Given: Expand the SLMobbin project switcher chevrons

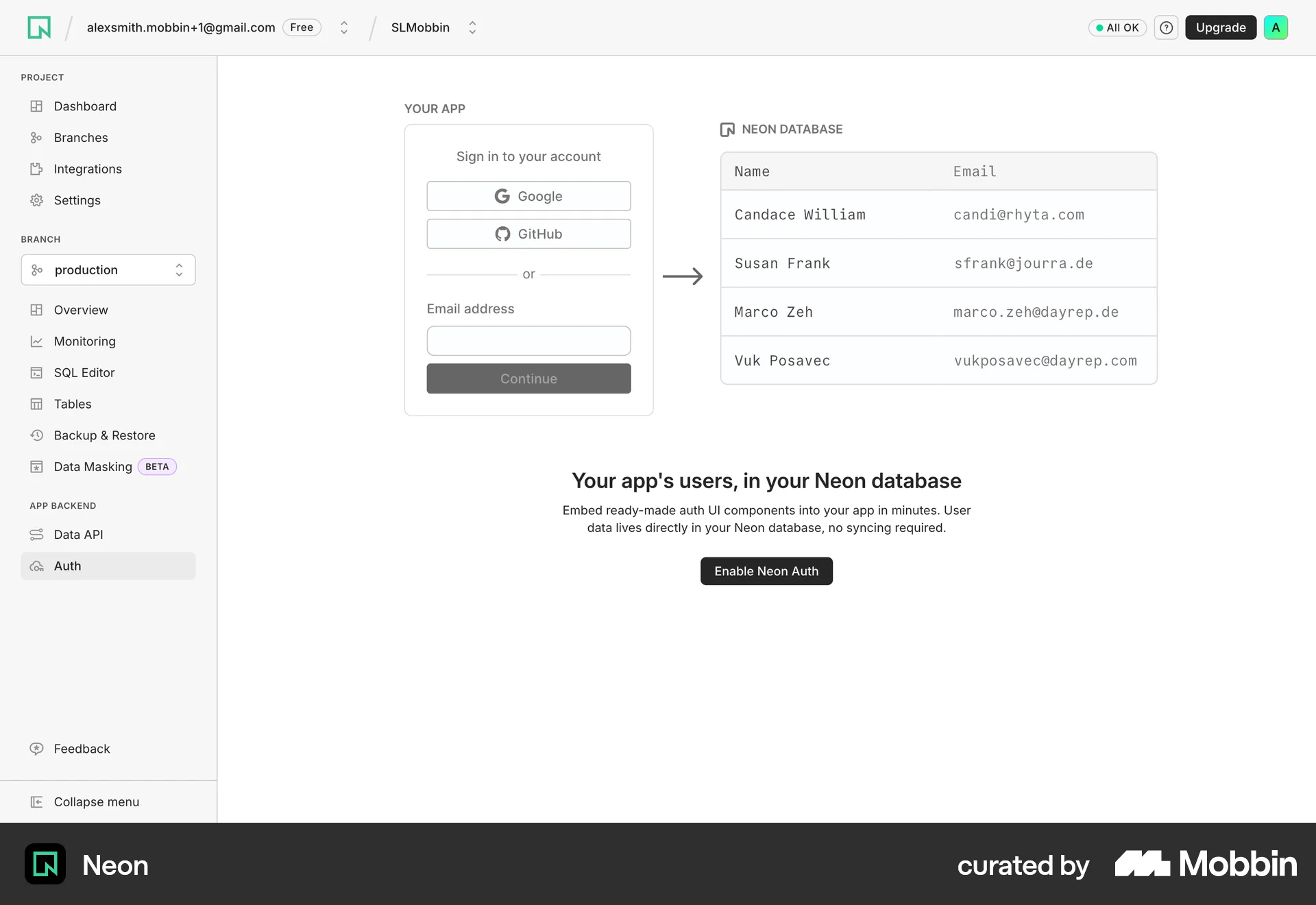Looking at the screenshot, I should click(x=472, y=27).
